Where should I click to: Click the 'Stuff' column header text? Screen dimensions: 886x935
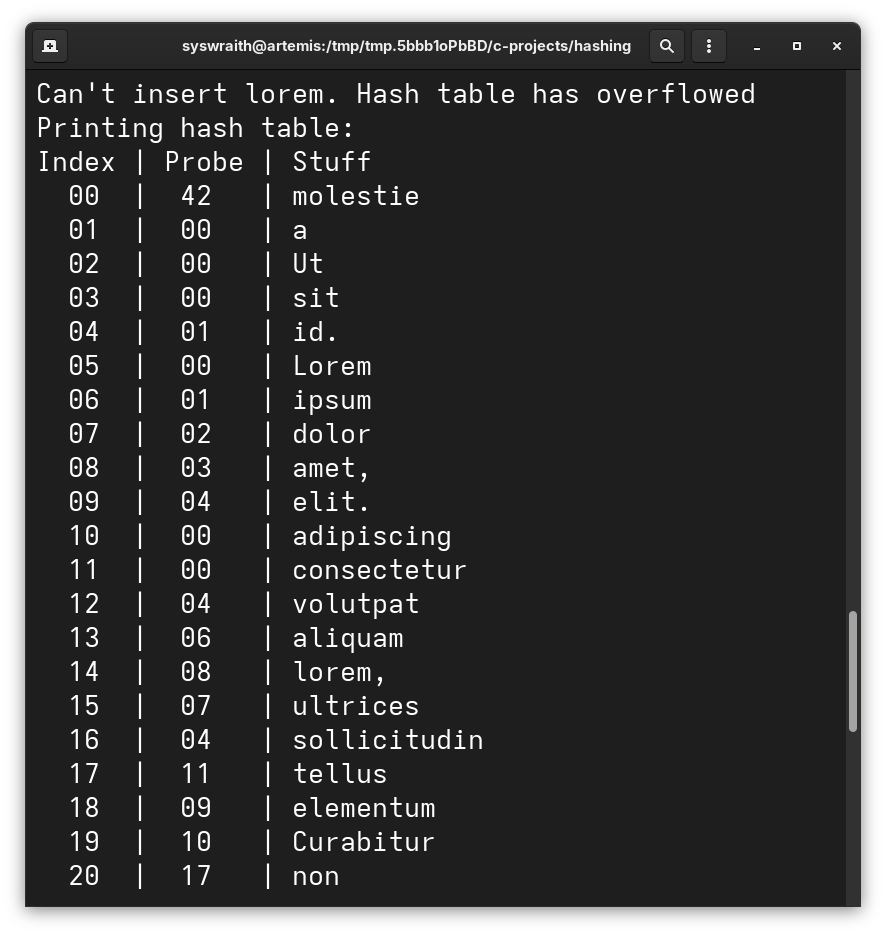click(331, 162)
